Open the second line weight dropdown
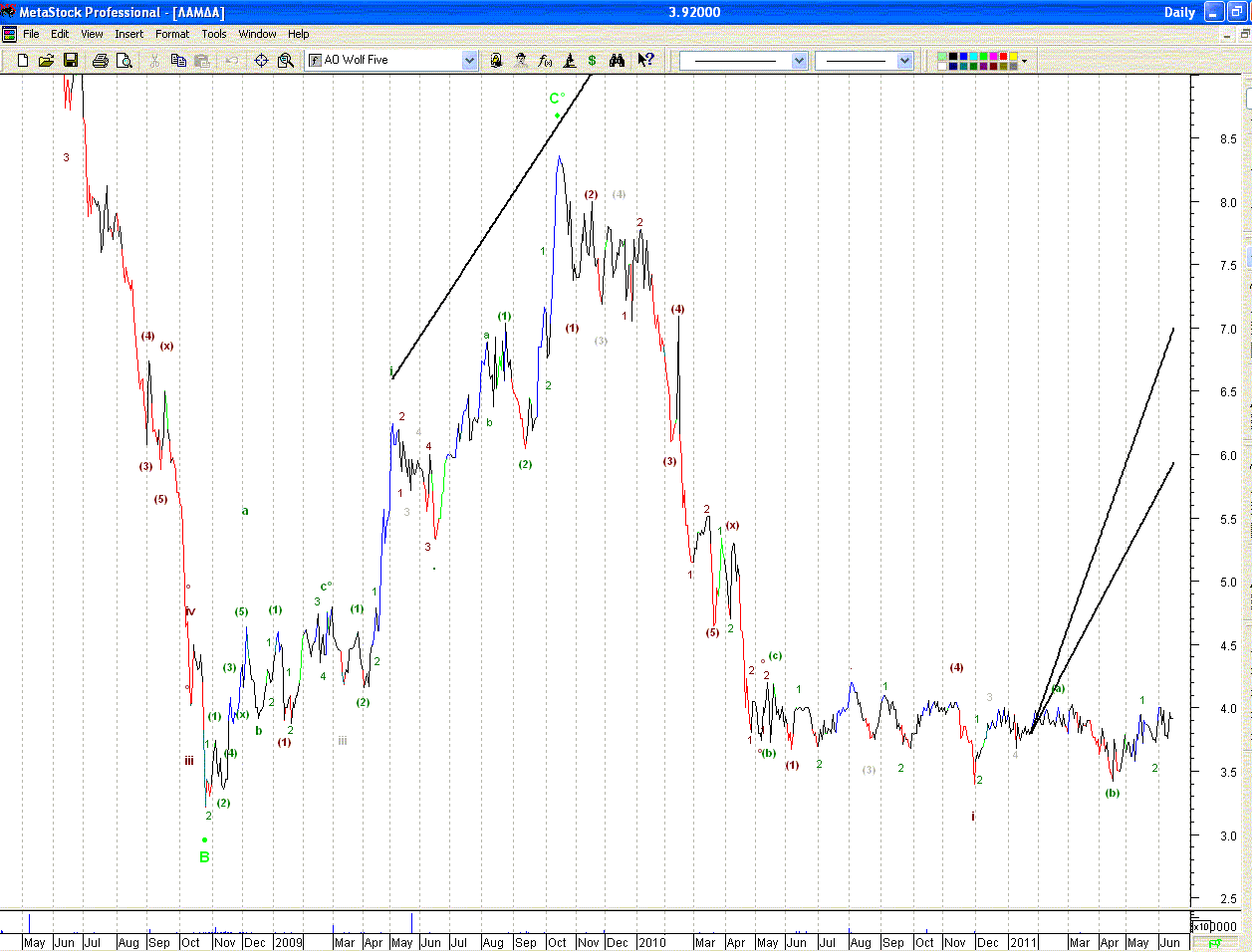This screenshot has height=952, width=1252. (904, 61)
